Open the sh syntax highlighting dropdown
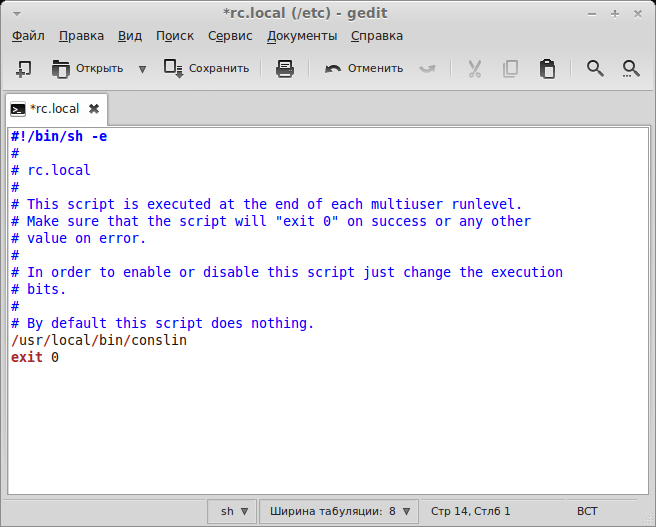 tap(232, 511)
